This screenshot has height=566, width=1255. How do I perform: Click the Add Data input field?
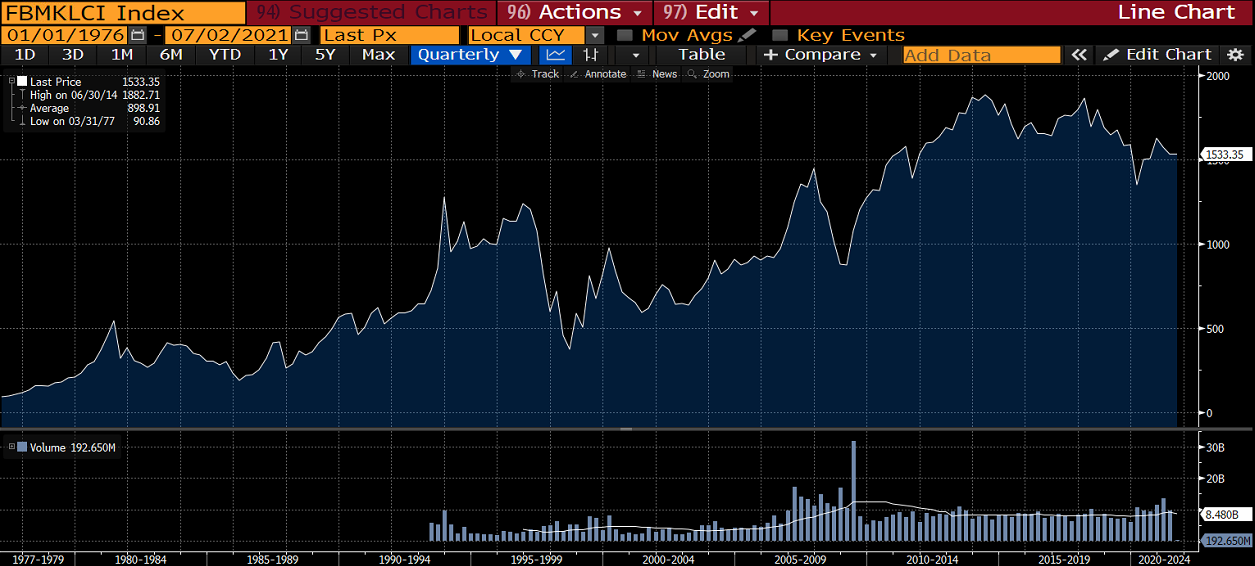[x=981, y=55]
